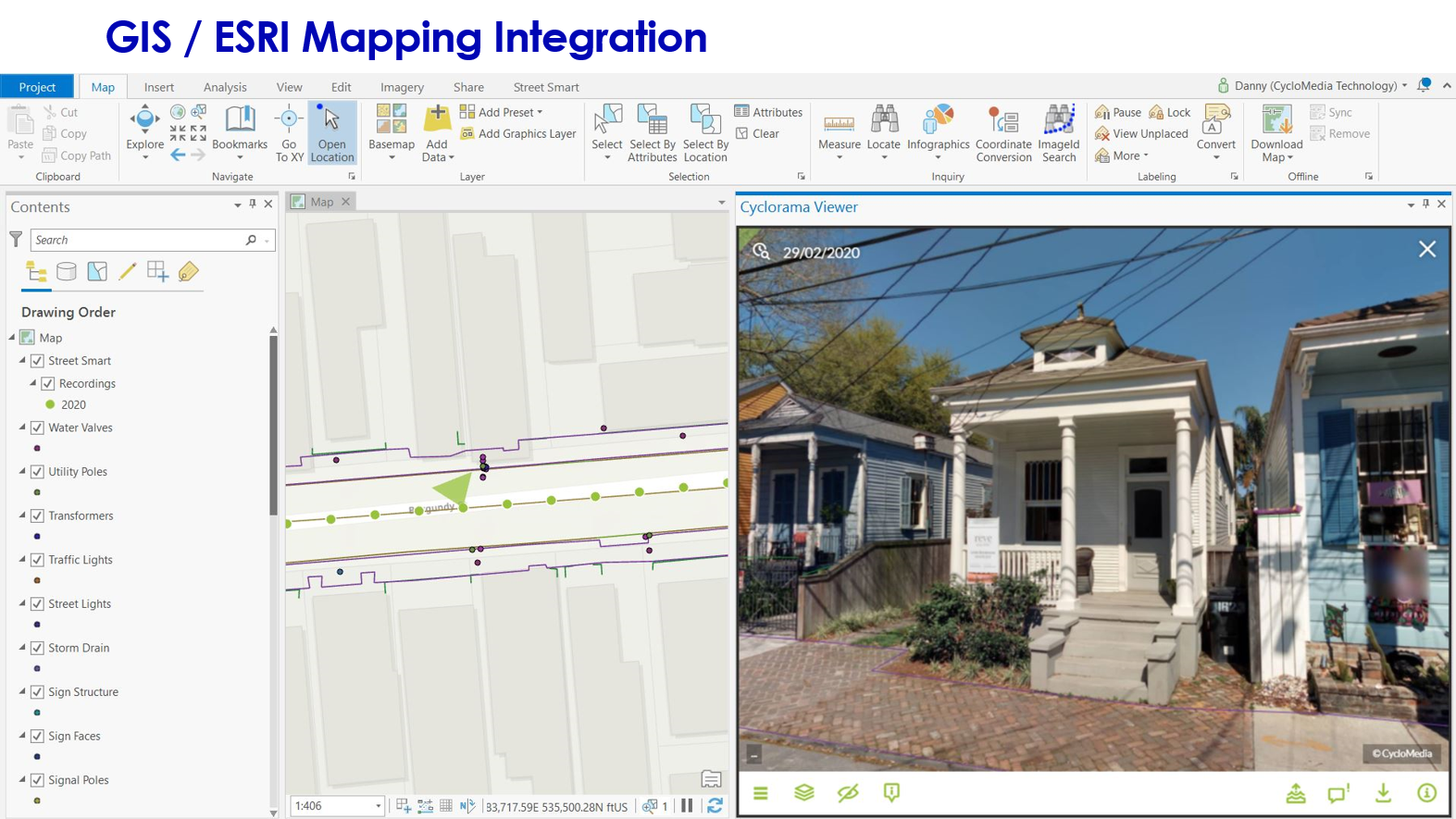This screenshot has height=819, width=1456.
Task: Open the Measure tool
Action: click(x=840, y=130)
